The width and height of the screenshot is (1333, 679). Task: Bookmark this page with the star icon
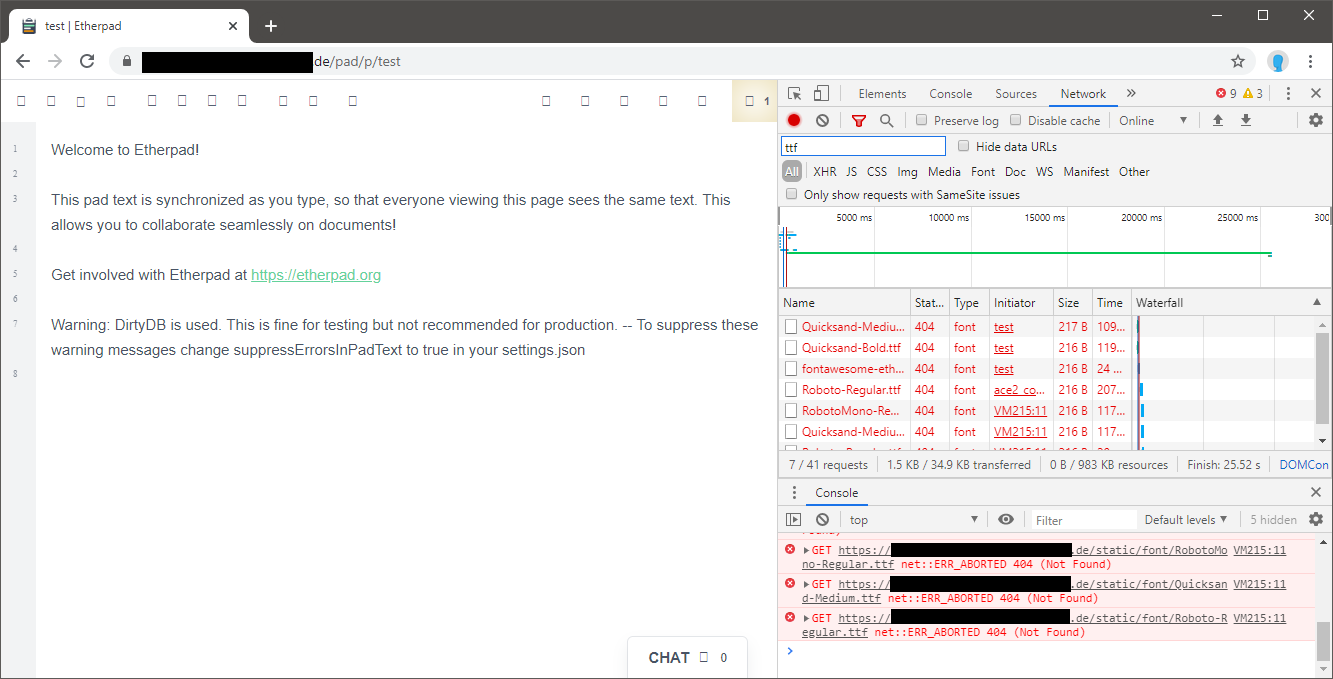point(1238,61)
